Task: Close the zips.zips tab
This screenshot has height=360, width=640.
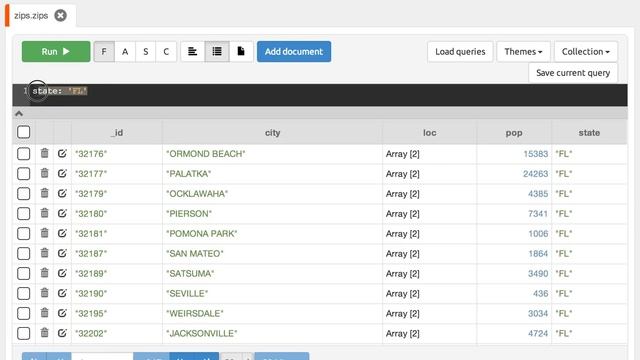Action: pos(60,16)
